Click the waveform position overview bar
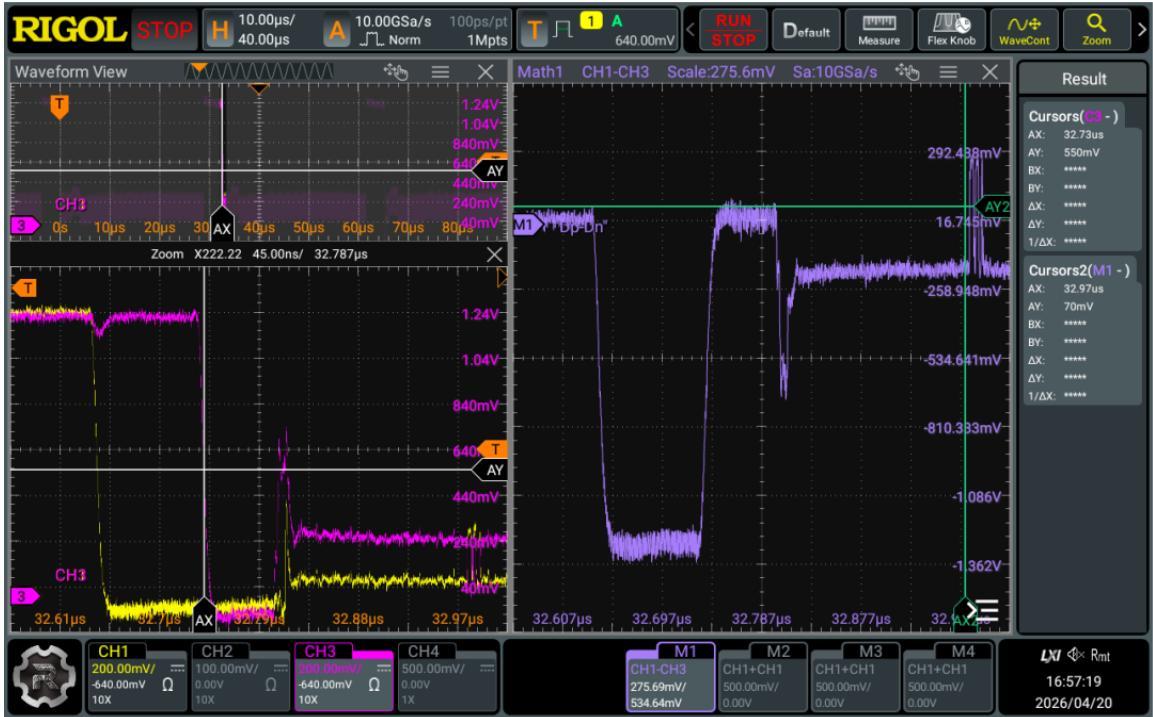This screenshot has height=717, width=1153. click(x=259, y=71)
